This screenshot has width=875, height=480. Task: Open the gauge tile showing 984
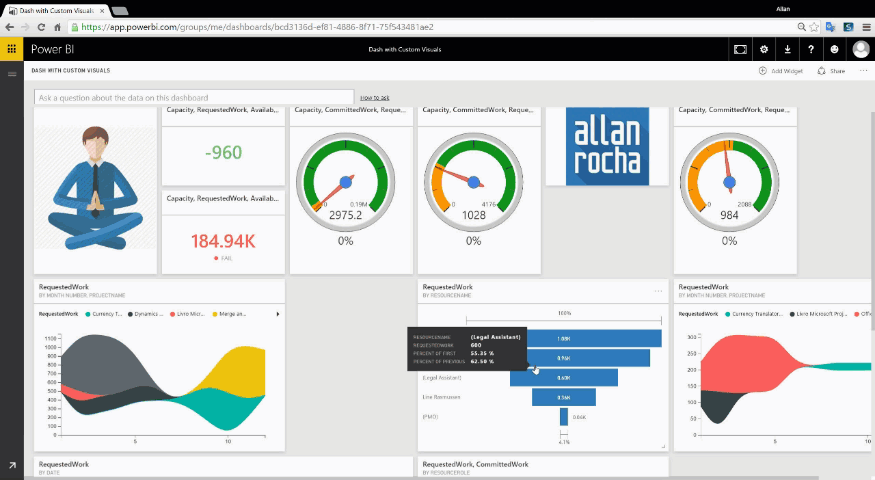coord(735,190)
